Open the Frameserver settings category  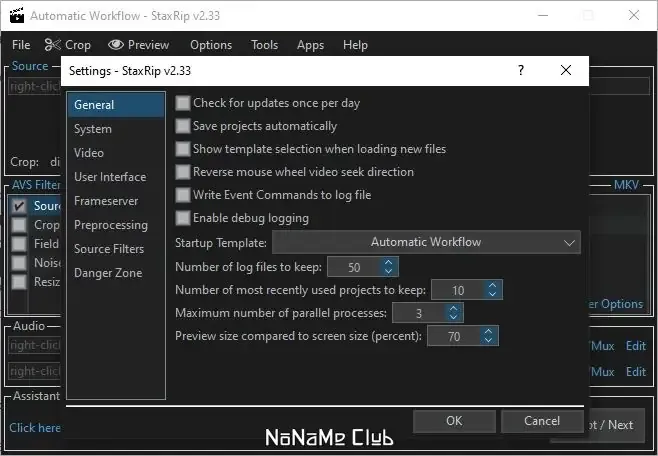tap(116, 201)
